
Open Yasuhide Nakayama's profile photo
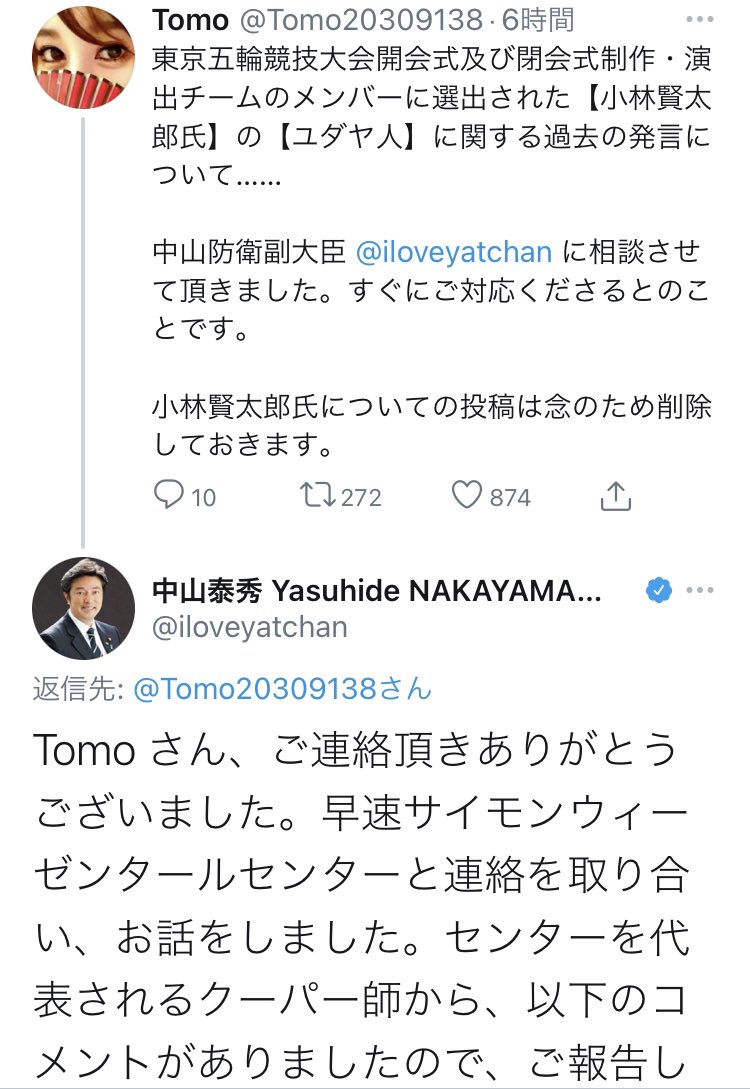click(83, 608)
